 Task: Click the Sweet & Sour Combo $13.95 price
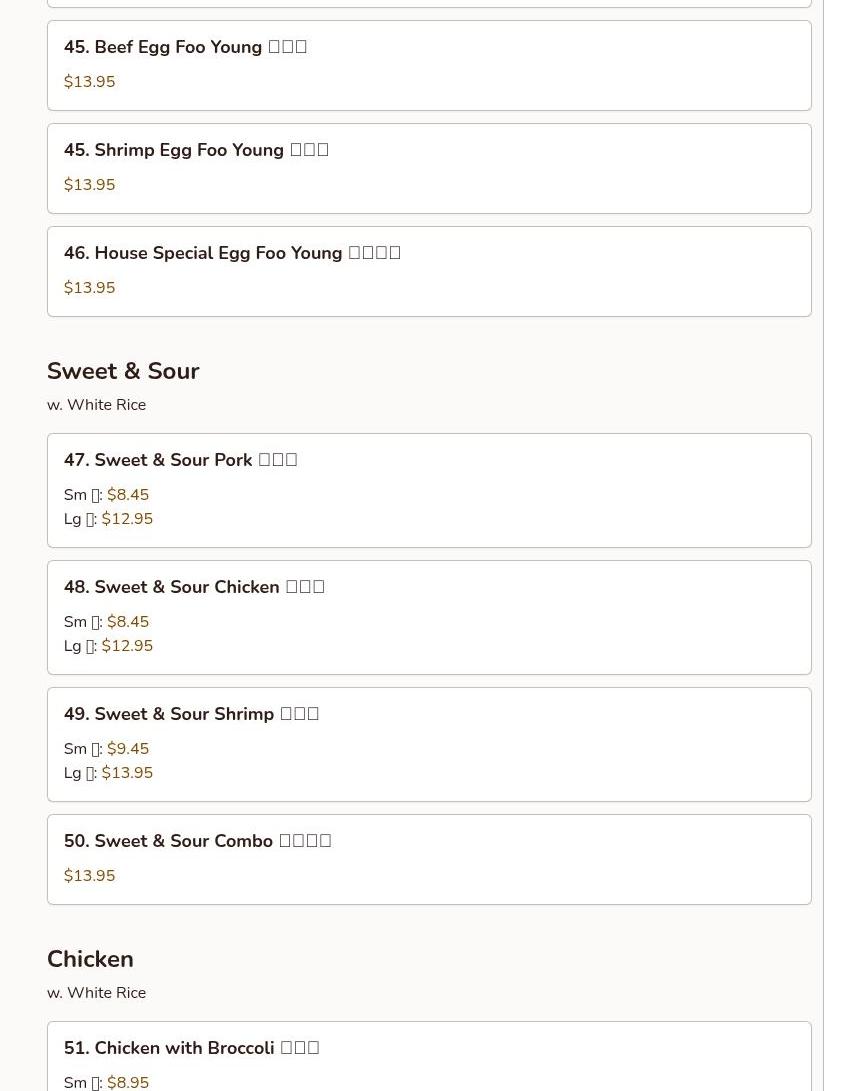[x=89, y=876]
